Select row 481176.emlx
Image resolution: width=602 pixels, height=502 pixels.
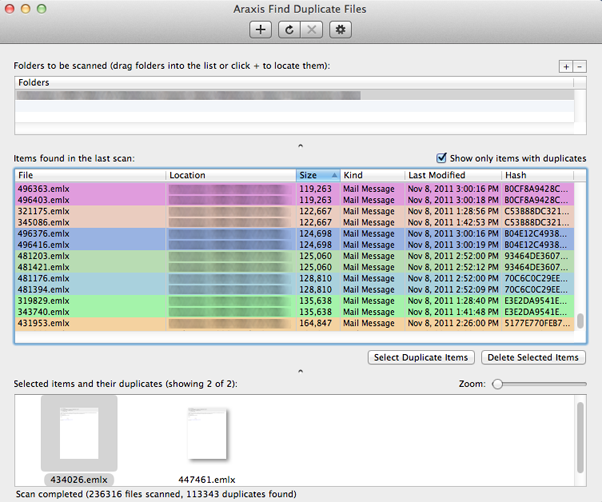[294, 278]
